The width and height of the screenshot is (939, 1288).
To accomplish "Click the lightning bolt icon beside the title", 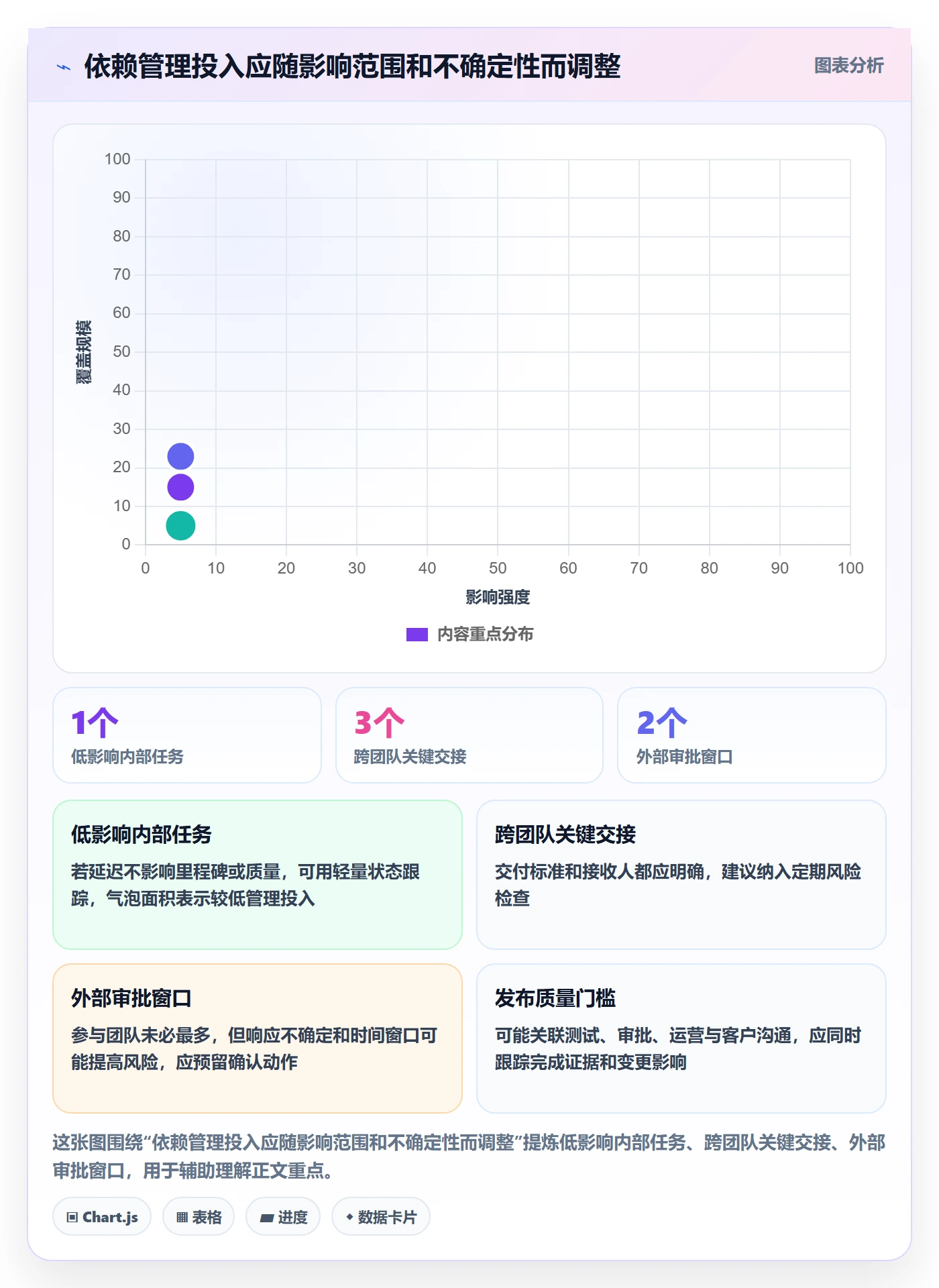I will pyautogui.click(x=64, y=67).
